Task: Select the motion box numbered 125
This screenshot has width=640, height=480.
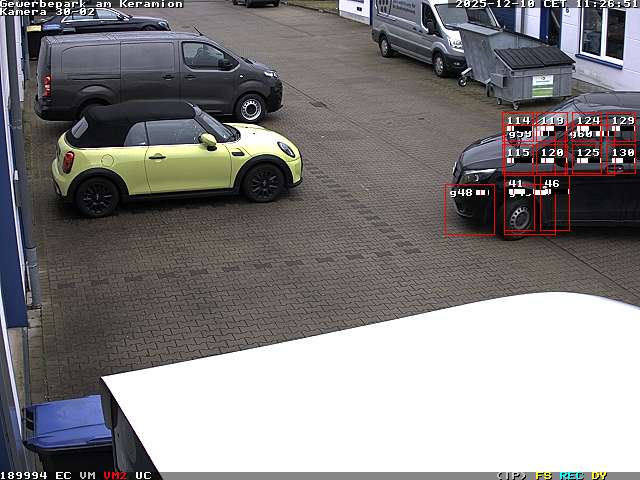Action: click(587, 159)
